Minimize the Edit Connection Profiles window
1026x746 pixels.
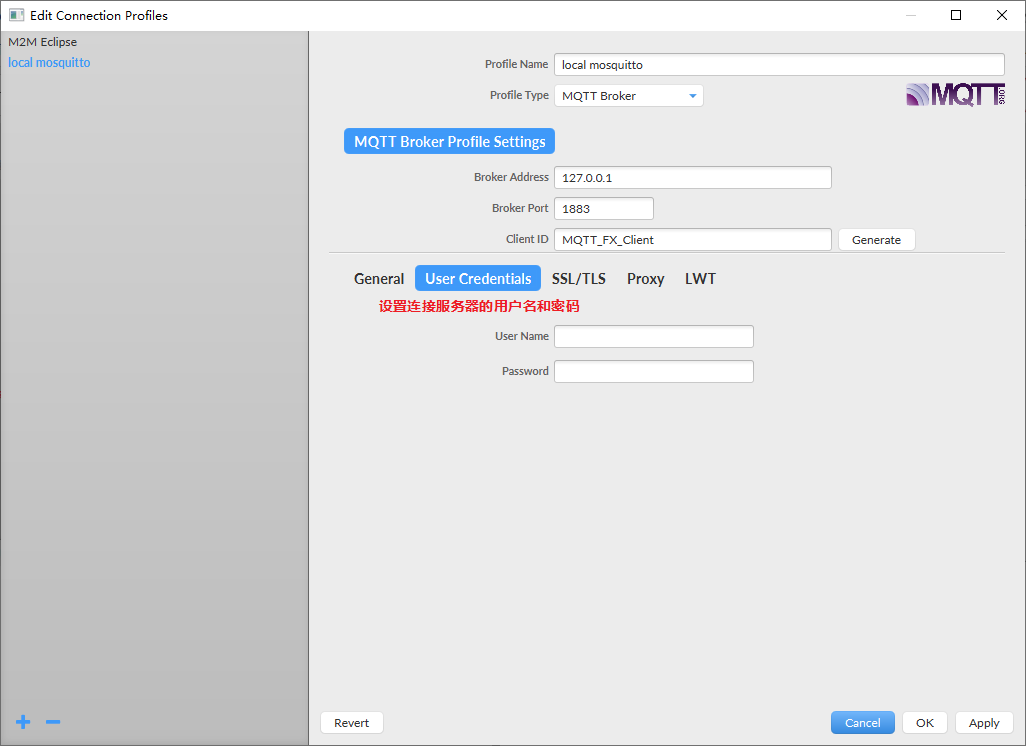pos(910,15)
